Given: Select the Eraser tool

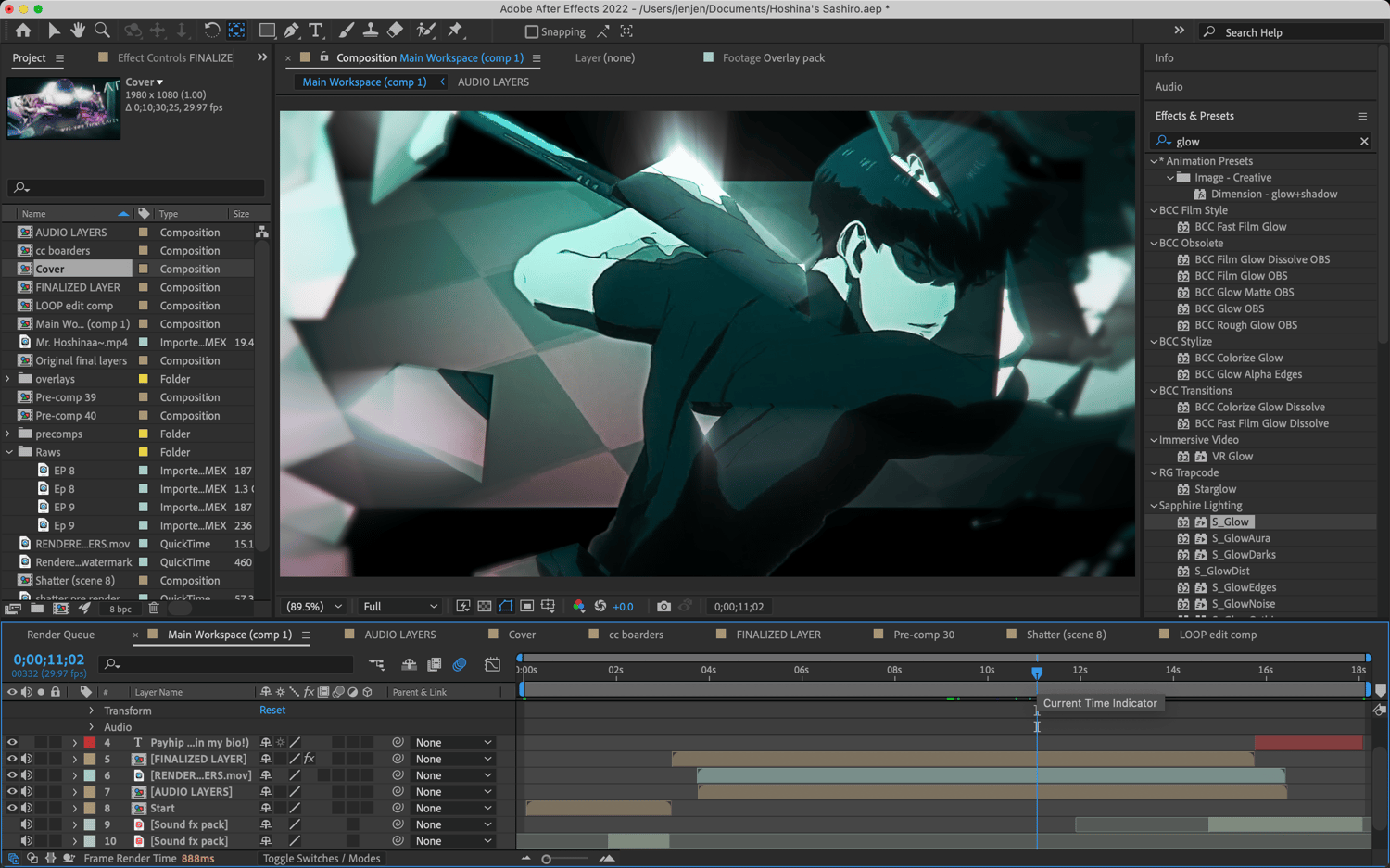Looking at the screenshot, I should [395, 31].
